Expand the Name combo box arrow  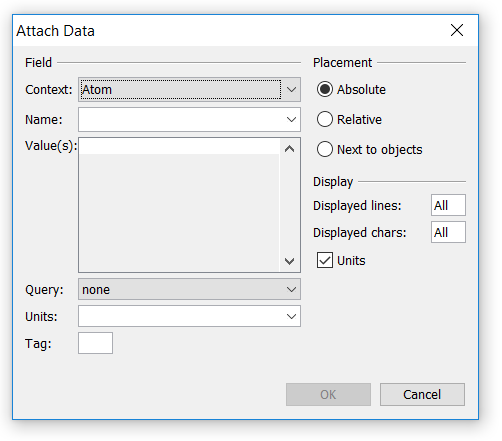coord(291,119)
